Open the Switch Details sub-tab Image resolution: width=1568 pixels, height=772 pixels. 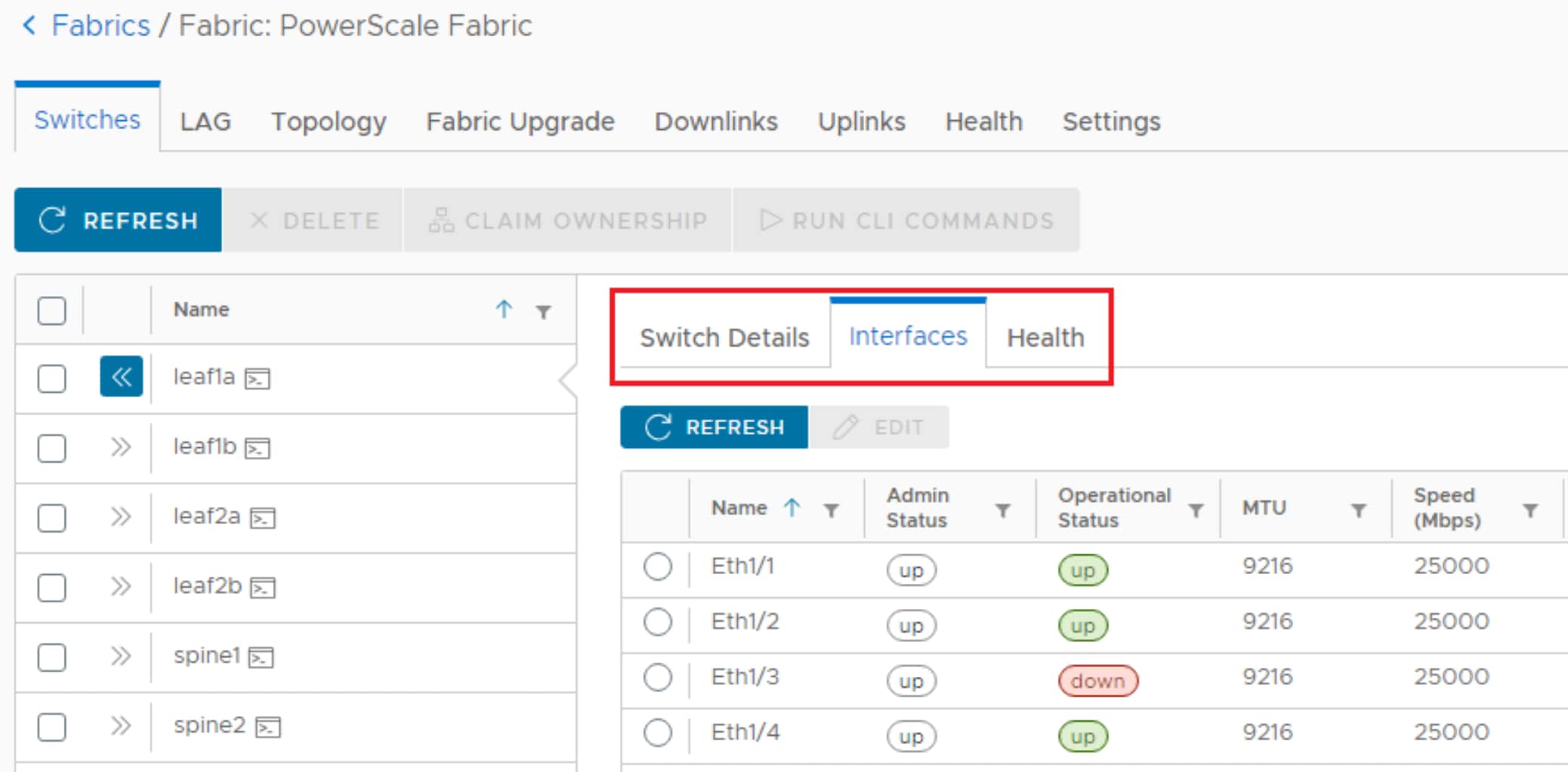(724, 338)
